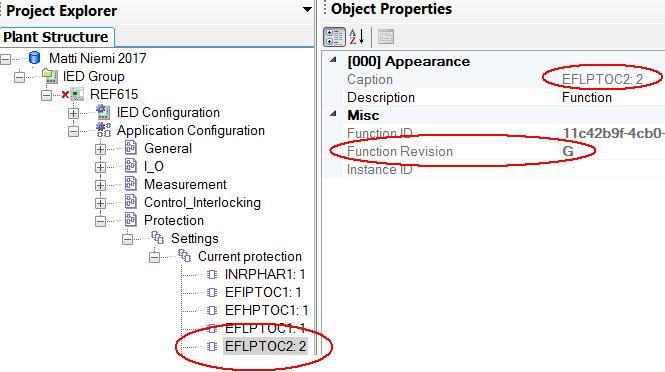Select the REF615 device icon
Viewport: 665px width, 372px height.
tap(77, 94)
